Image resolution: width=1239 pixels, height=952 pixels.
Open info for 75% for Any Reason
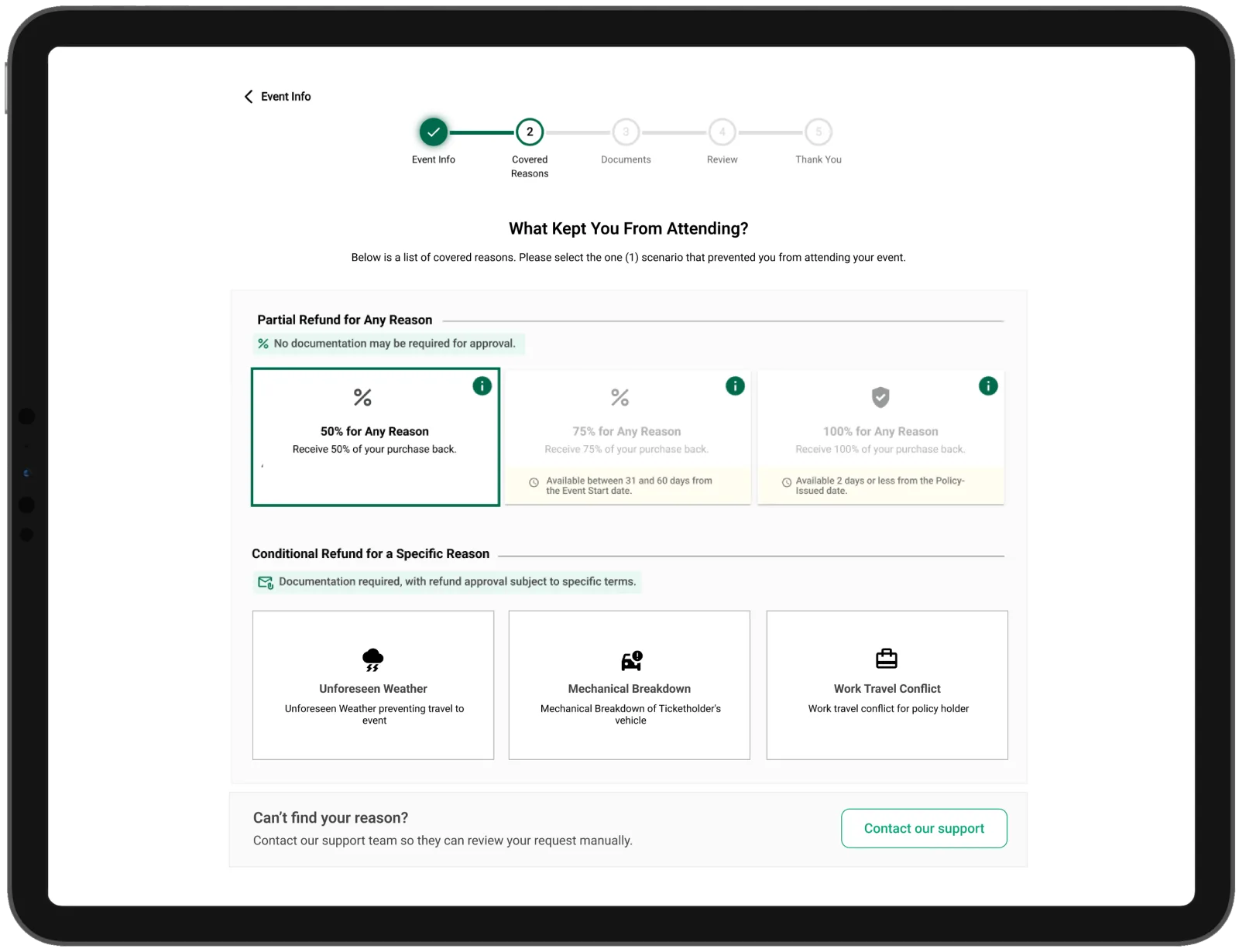point(735,385)
